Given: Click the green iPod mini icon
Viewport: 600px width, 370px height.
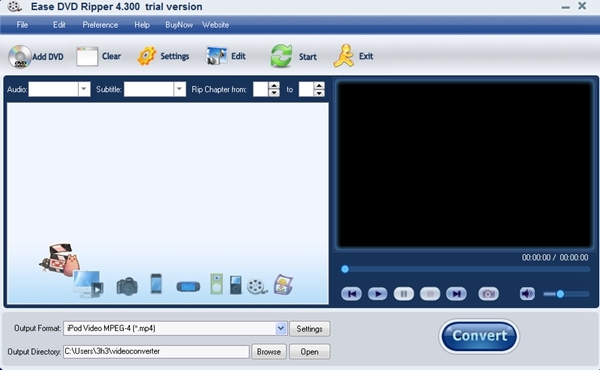Looking at the screenshot, I should pos(216,284).
